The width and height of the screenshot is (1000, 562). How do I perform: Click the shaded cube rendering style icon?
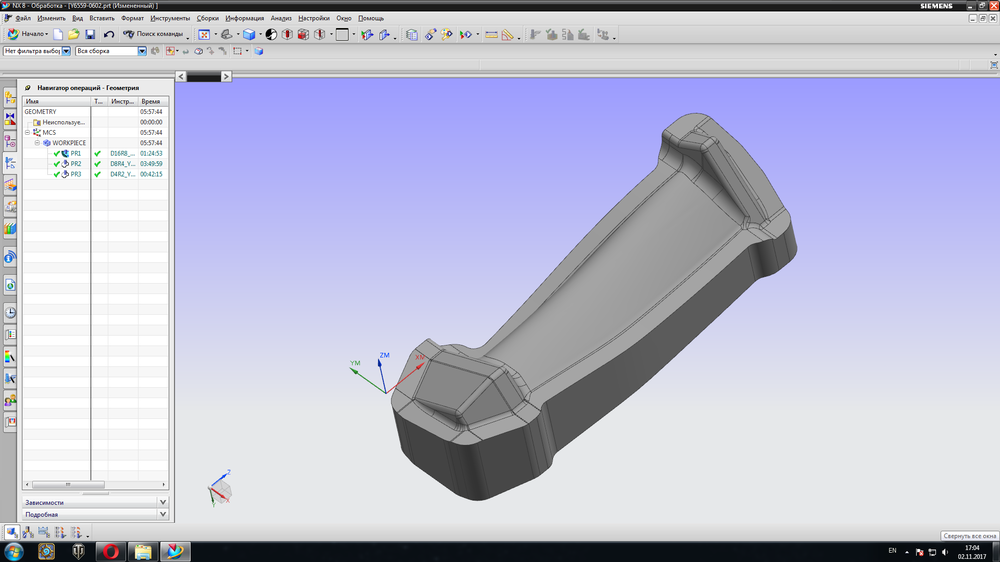point(249,35)
